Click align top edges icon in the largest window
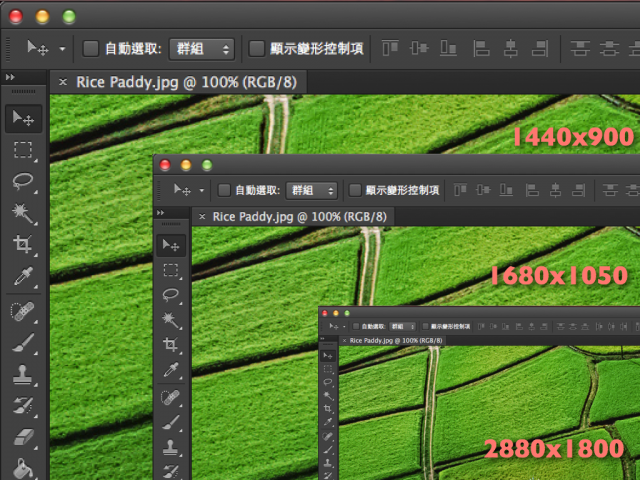The image size is (640, 480). [x=390, y=48]
